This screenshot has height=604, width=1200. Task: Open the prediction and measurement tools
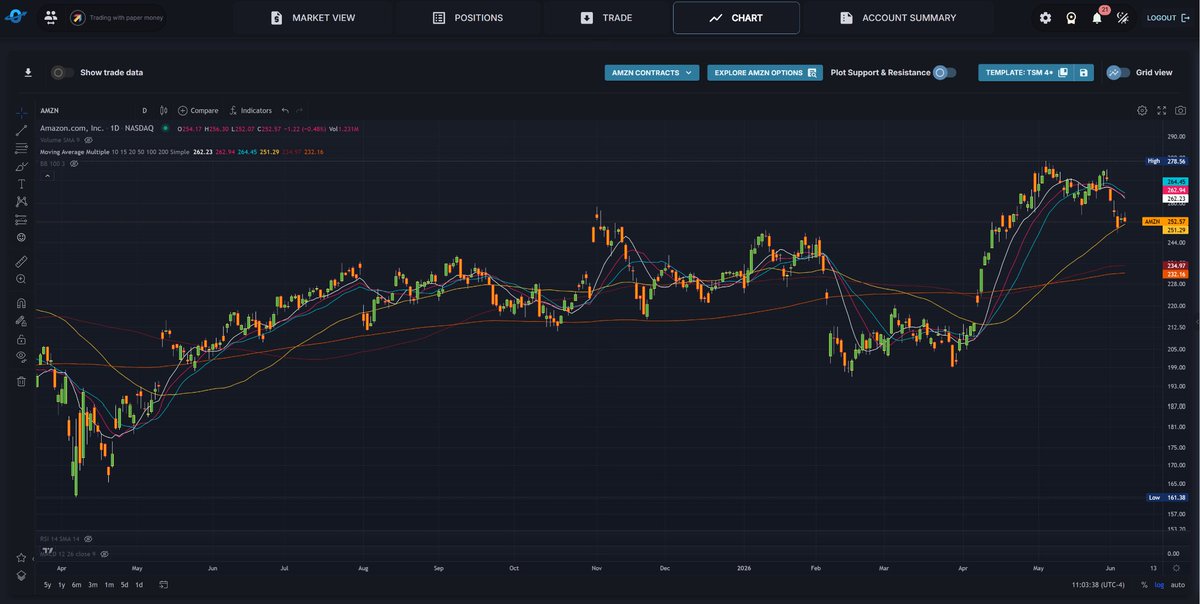pos(21,220)
